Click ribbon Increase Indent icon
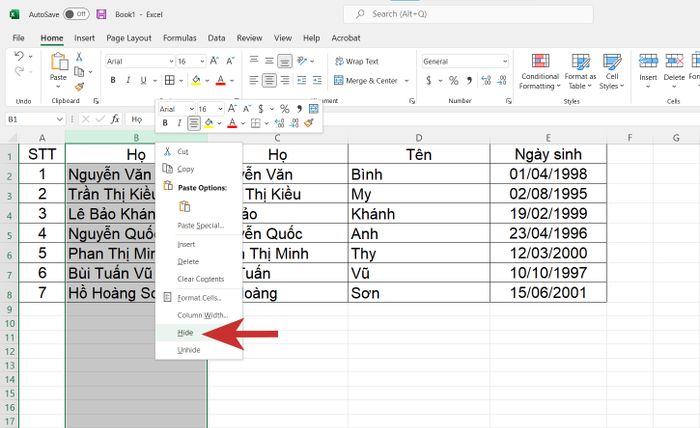700x428 pixels. click(317, 80)
